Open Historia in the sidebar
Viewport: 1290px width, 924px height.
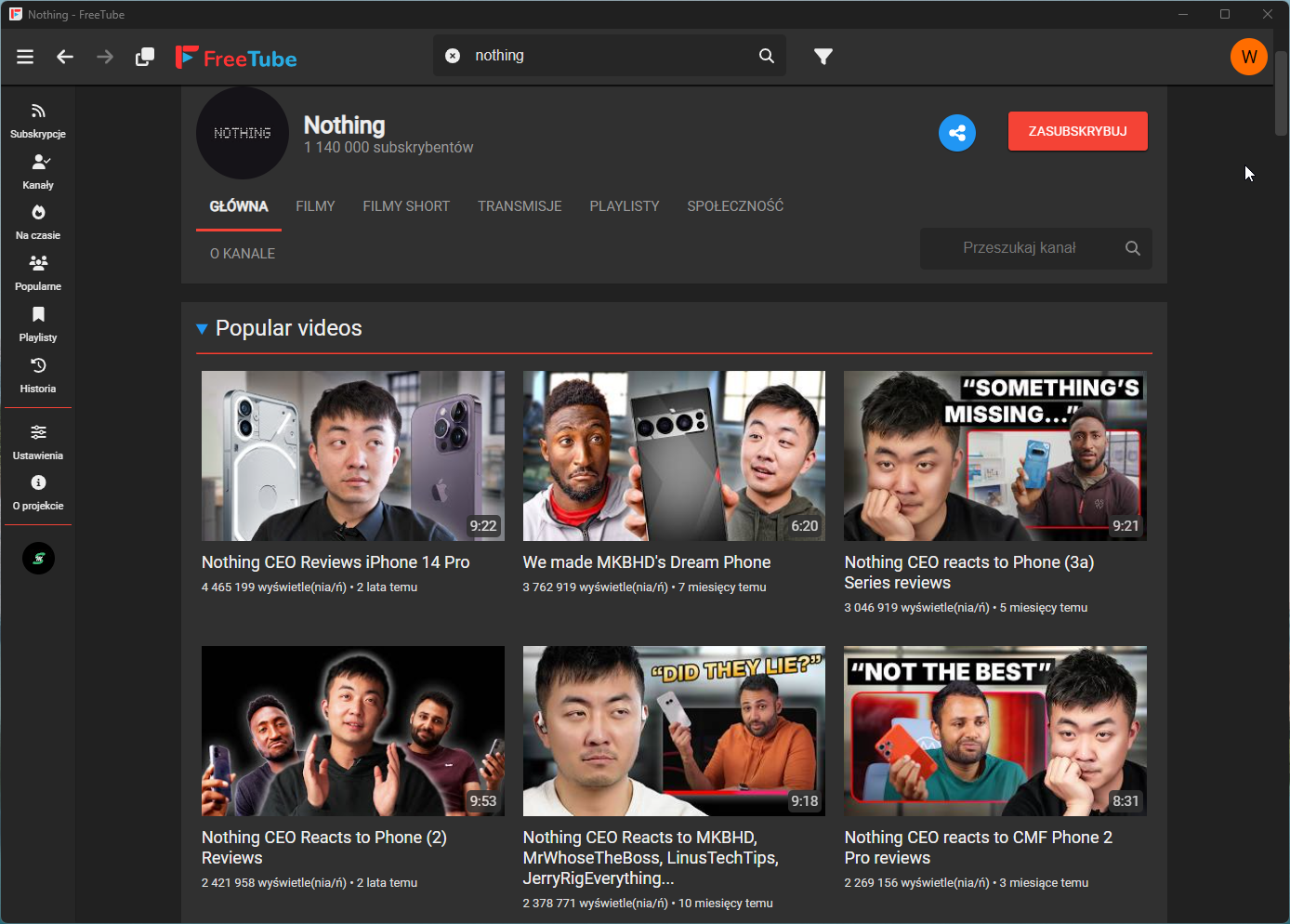(38, 376)
